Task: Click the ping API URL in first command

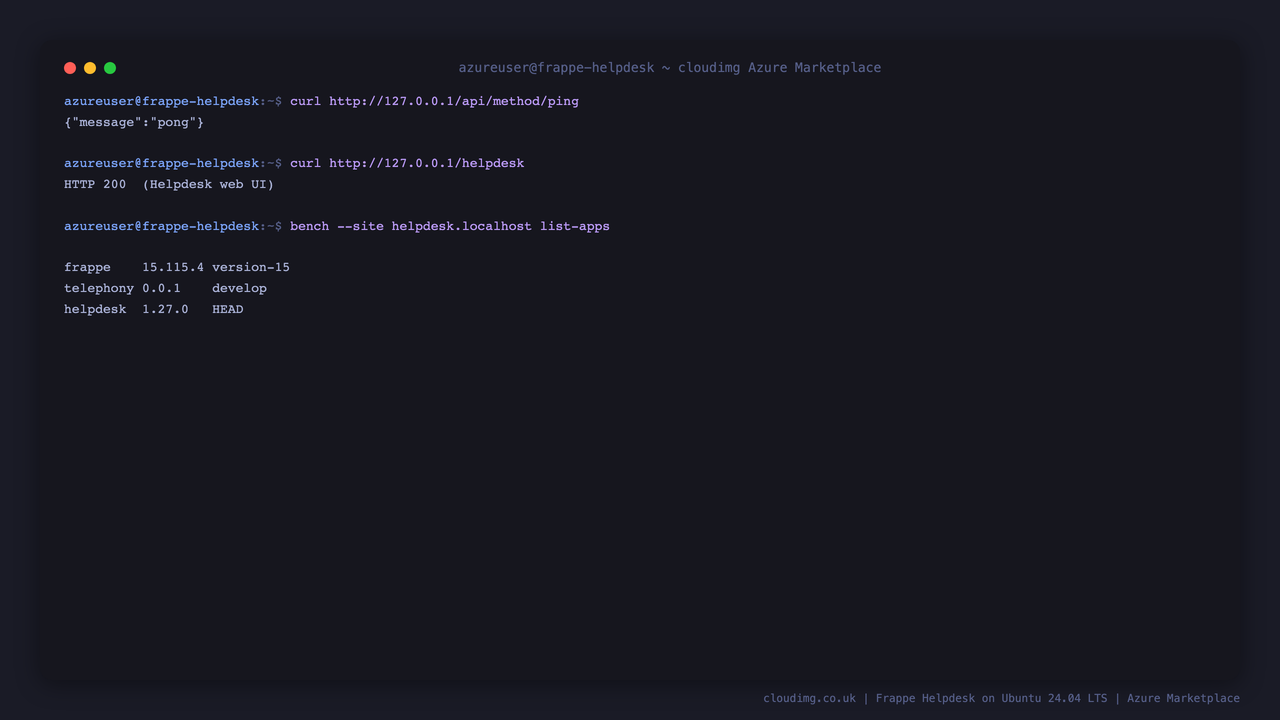Action: [x=454, y=101]
